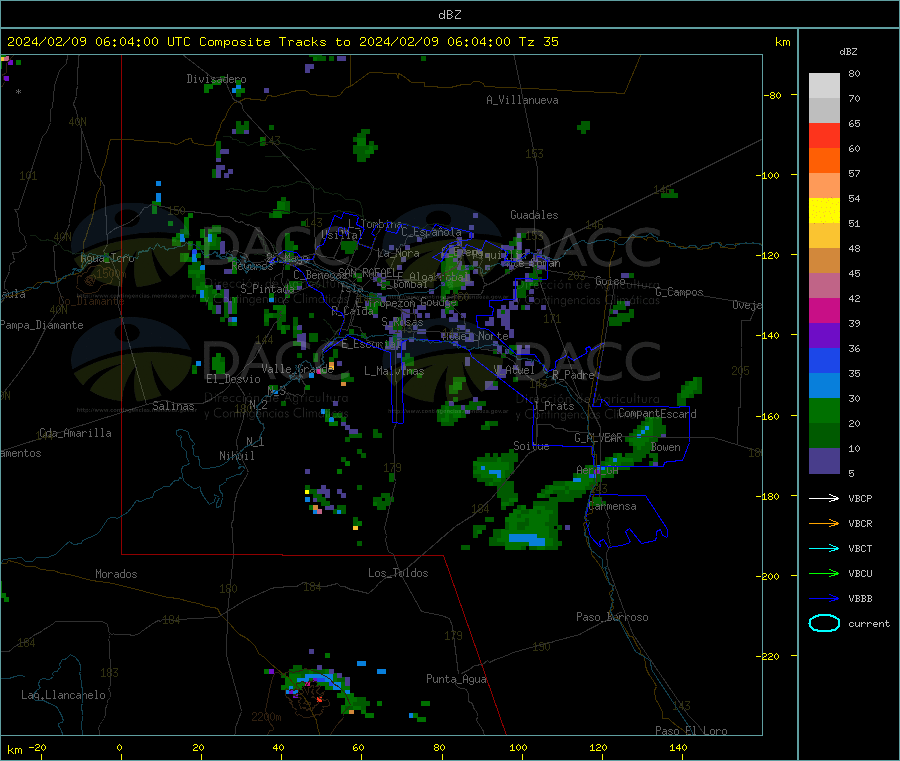
Task: Click the El_Desvio place label
Action: tap(233, 379)
